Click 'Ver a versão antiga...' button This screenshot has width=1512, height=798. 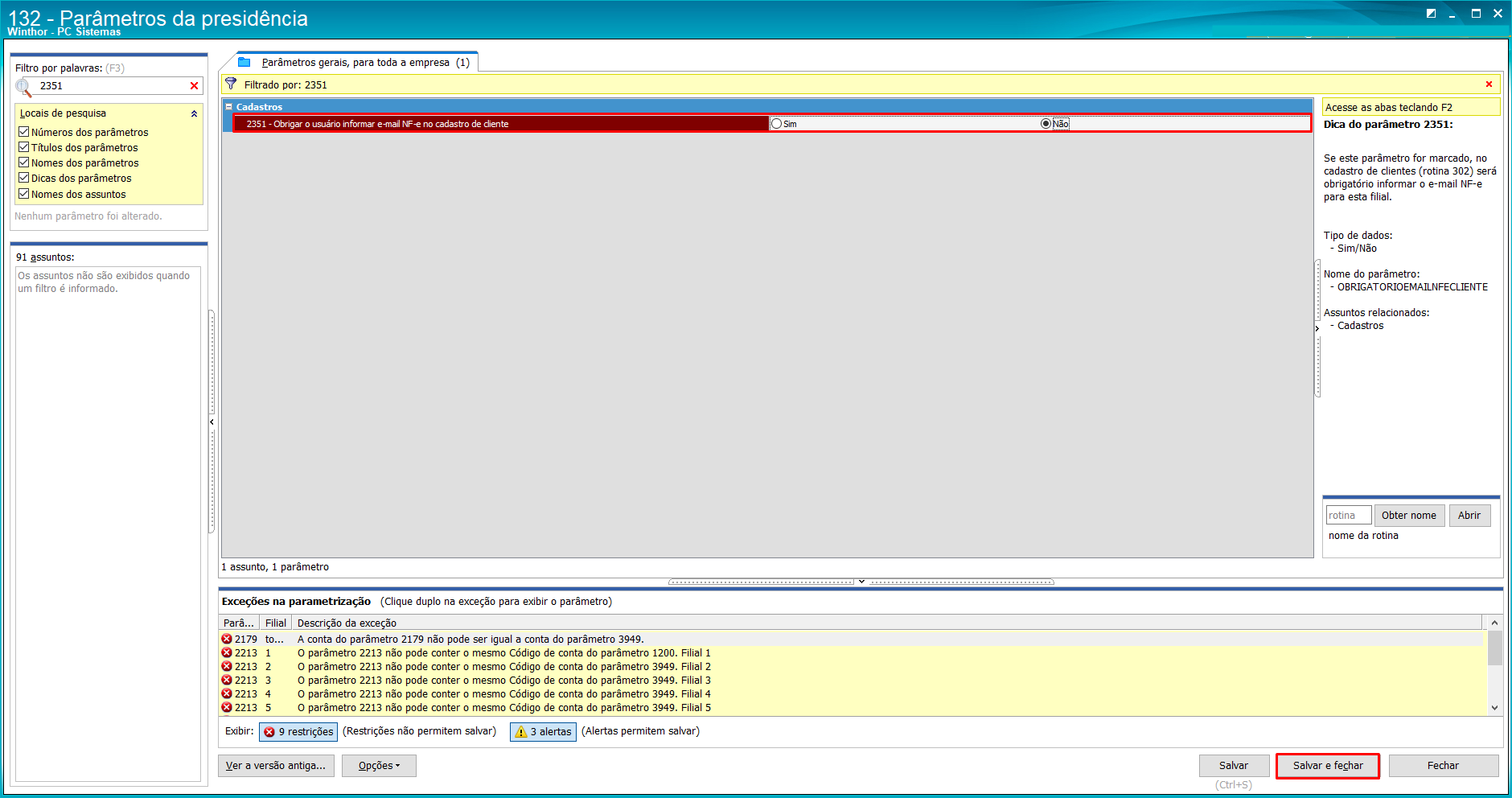[x=276, y=766]
